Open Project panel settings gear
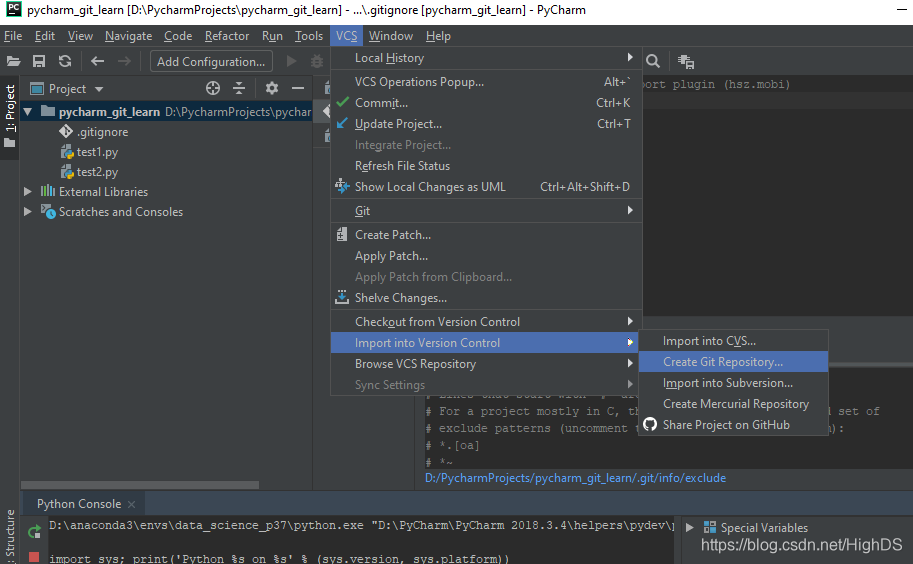The image size is (913, 564). pos(272,88)
